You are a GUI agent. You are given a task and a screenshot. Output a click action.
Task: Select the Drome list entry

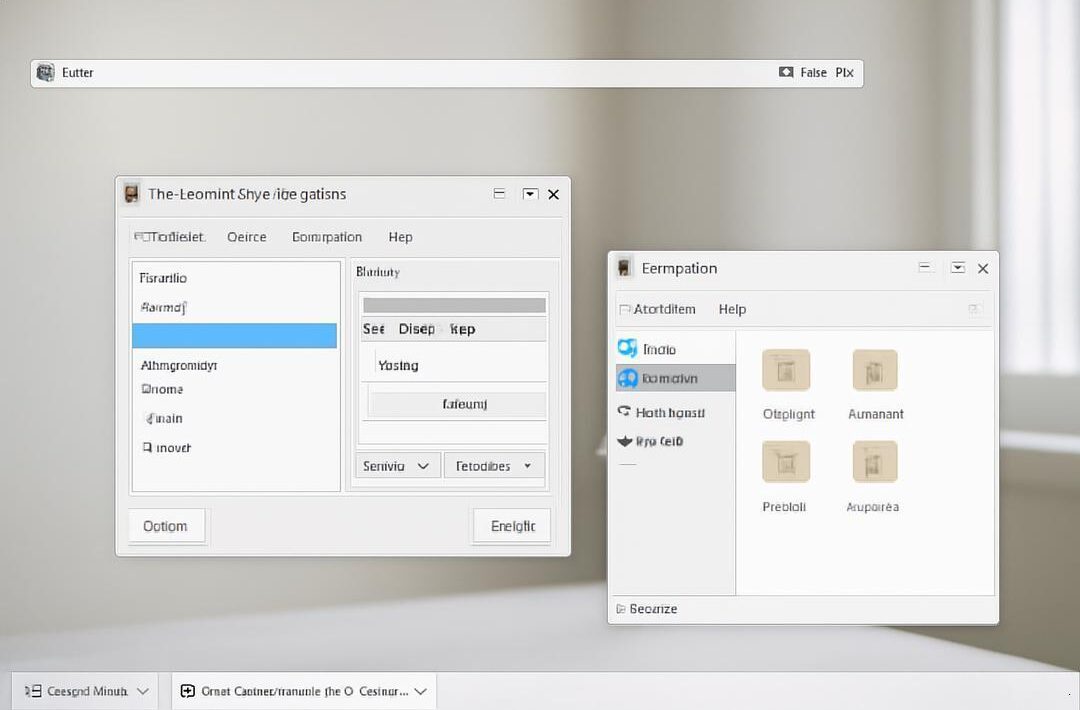coord(163,389)
